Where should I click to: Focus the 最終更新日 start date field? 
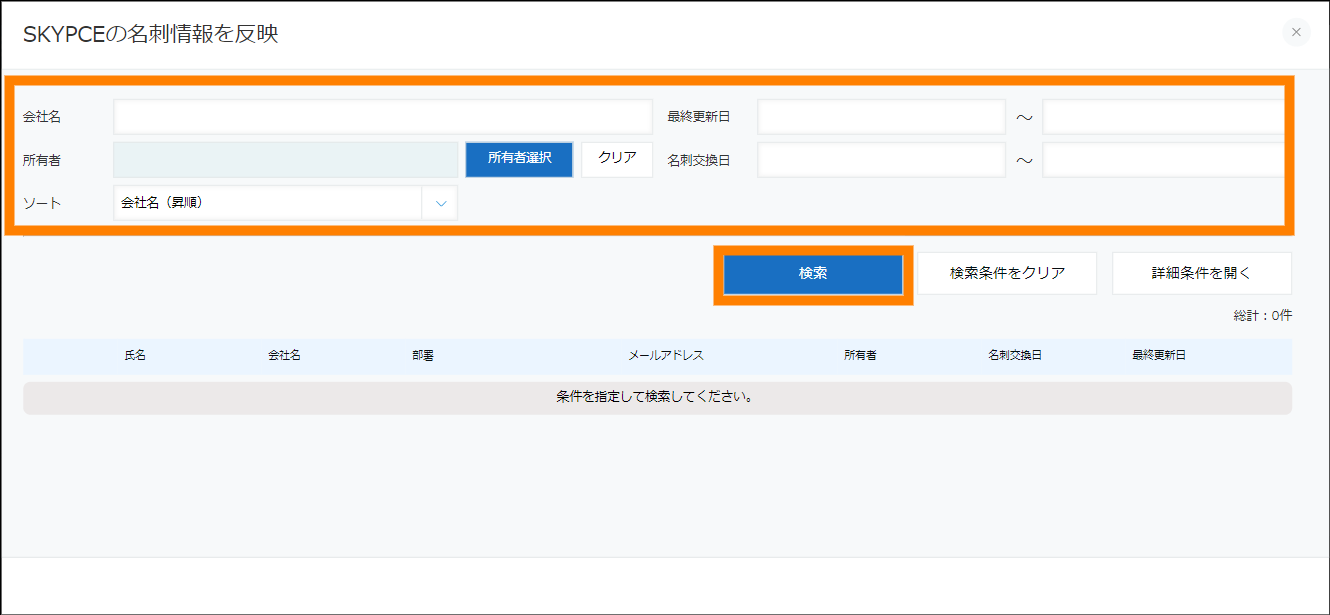(x=880, y=117)
